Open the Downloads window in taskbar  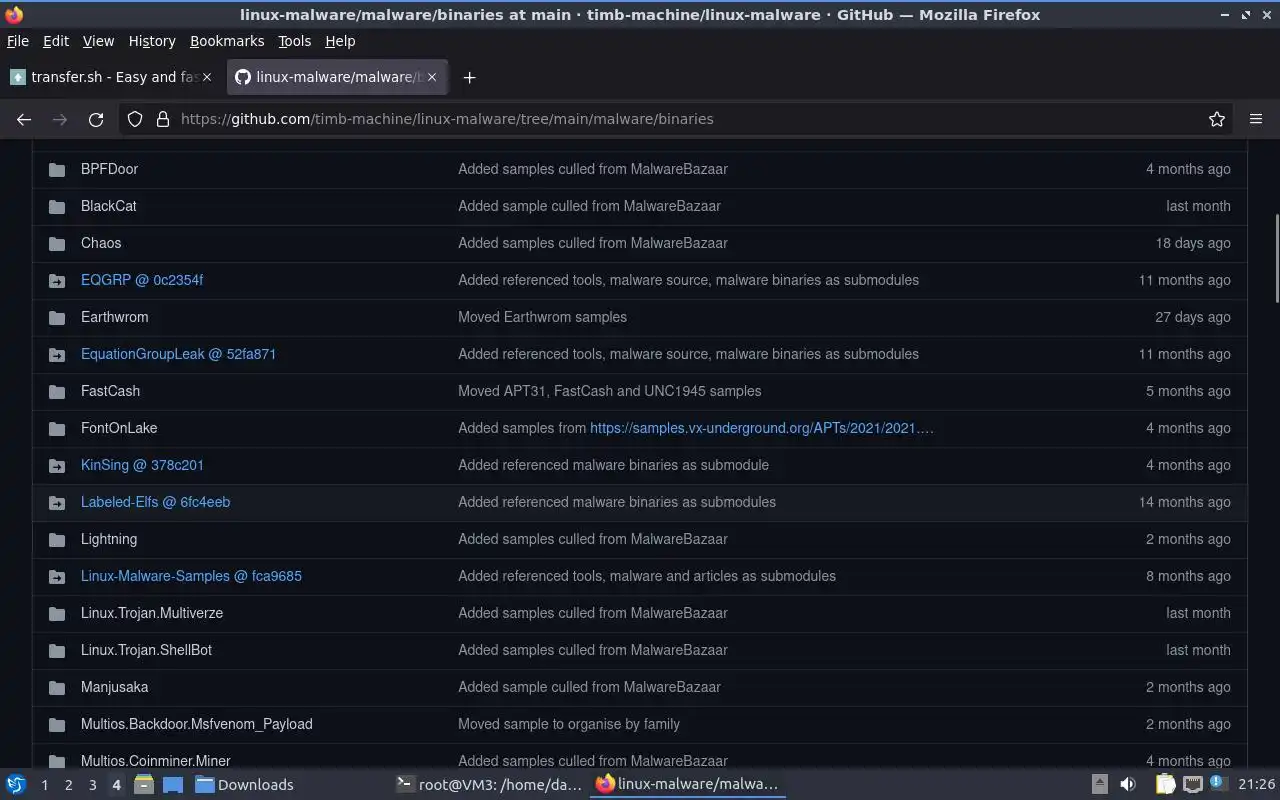pos(244,785)
